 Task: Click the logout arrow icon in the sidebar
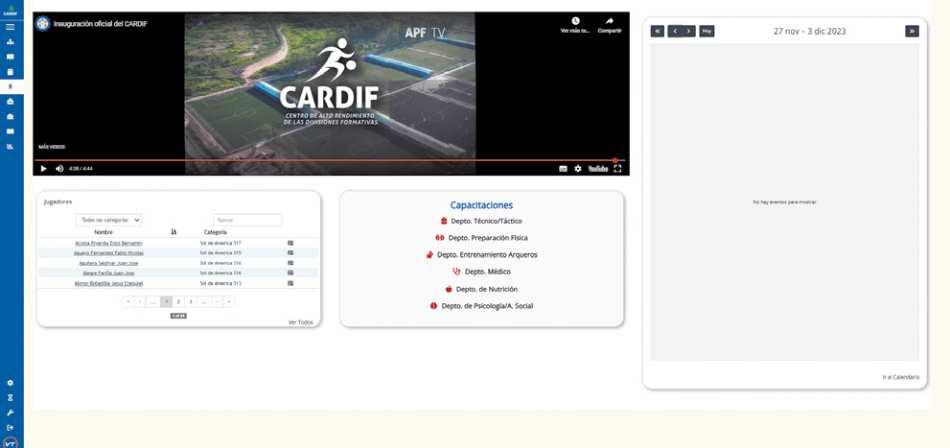10,427
